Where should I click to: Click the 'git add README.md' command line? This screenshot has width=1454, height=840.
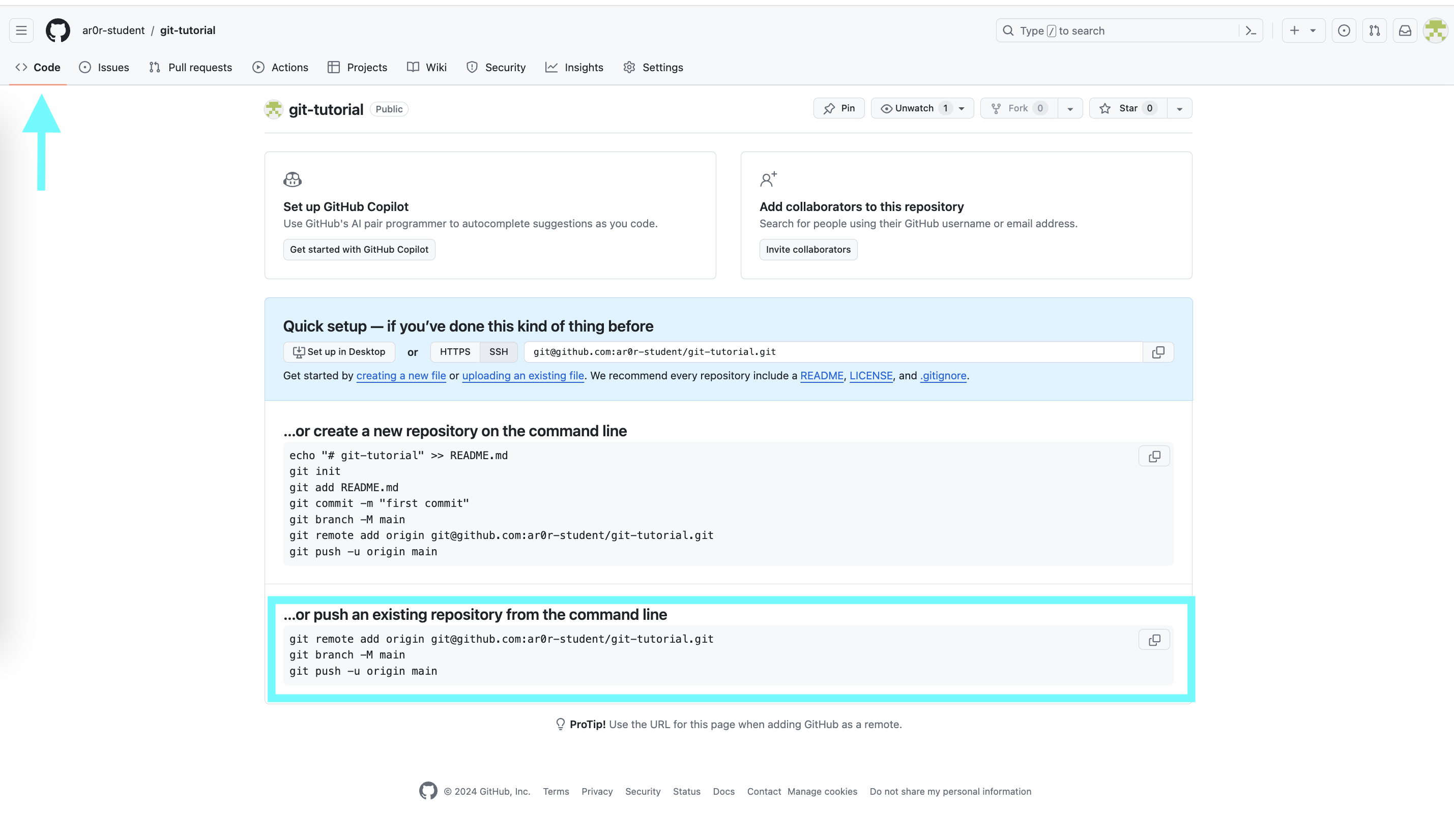(344, 488)
